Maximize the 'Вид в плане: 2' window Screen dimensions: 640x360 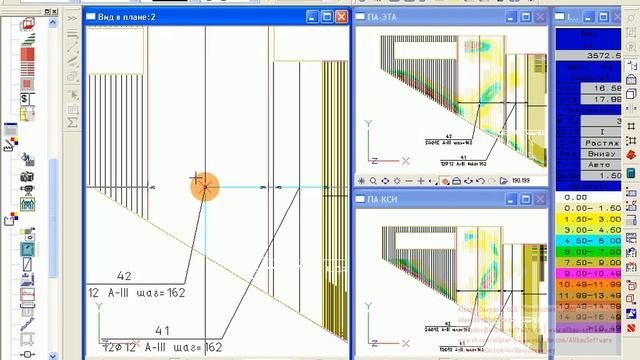tap(327, 17)
